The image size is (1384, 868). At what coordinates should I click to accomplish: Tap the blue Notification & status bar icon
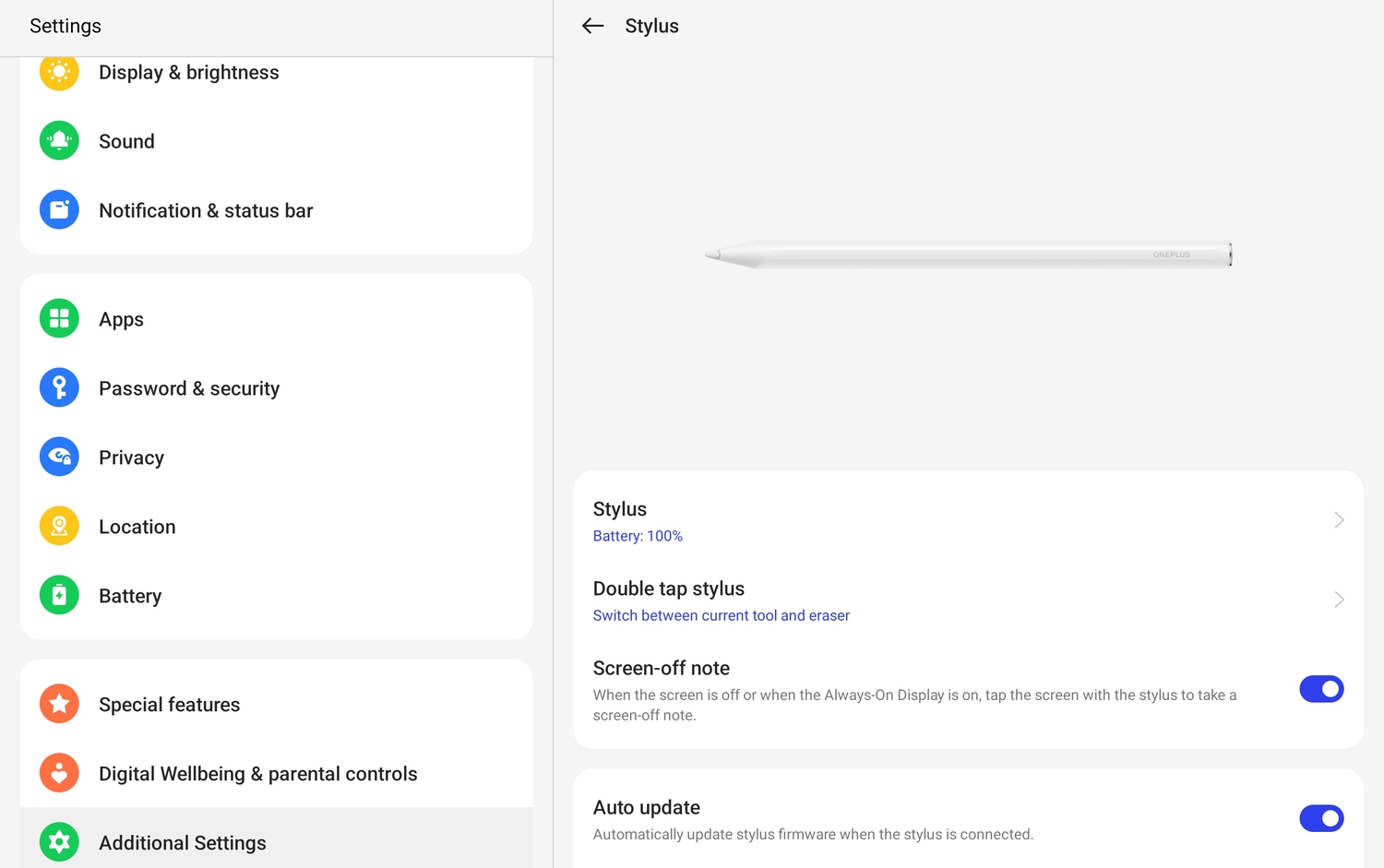click(59, 210)
